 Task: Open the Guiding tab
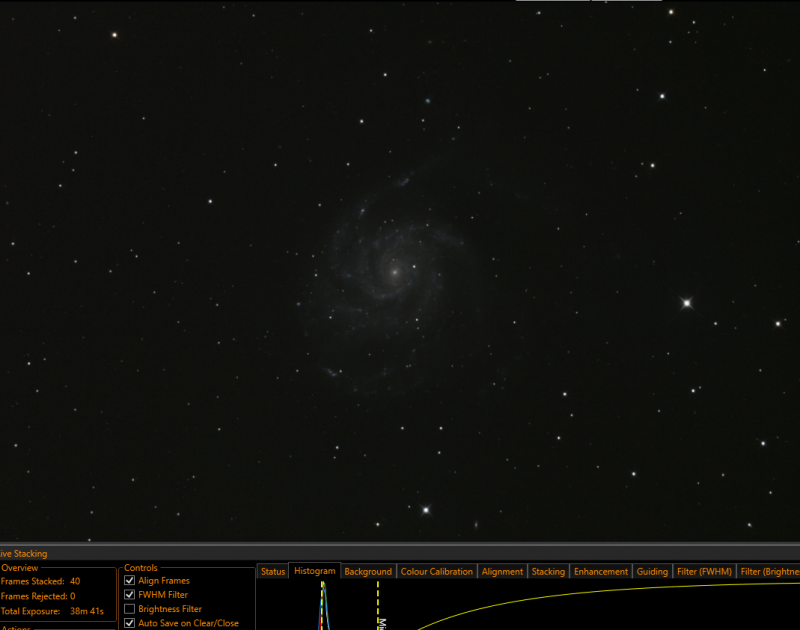652,571
